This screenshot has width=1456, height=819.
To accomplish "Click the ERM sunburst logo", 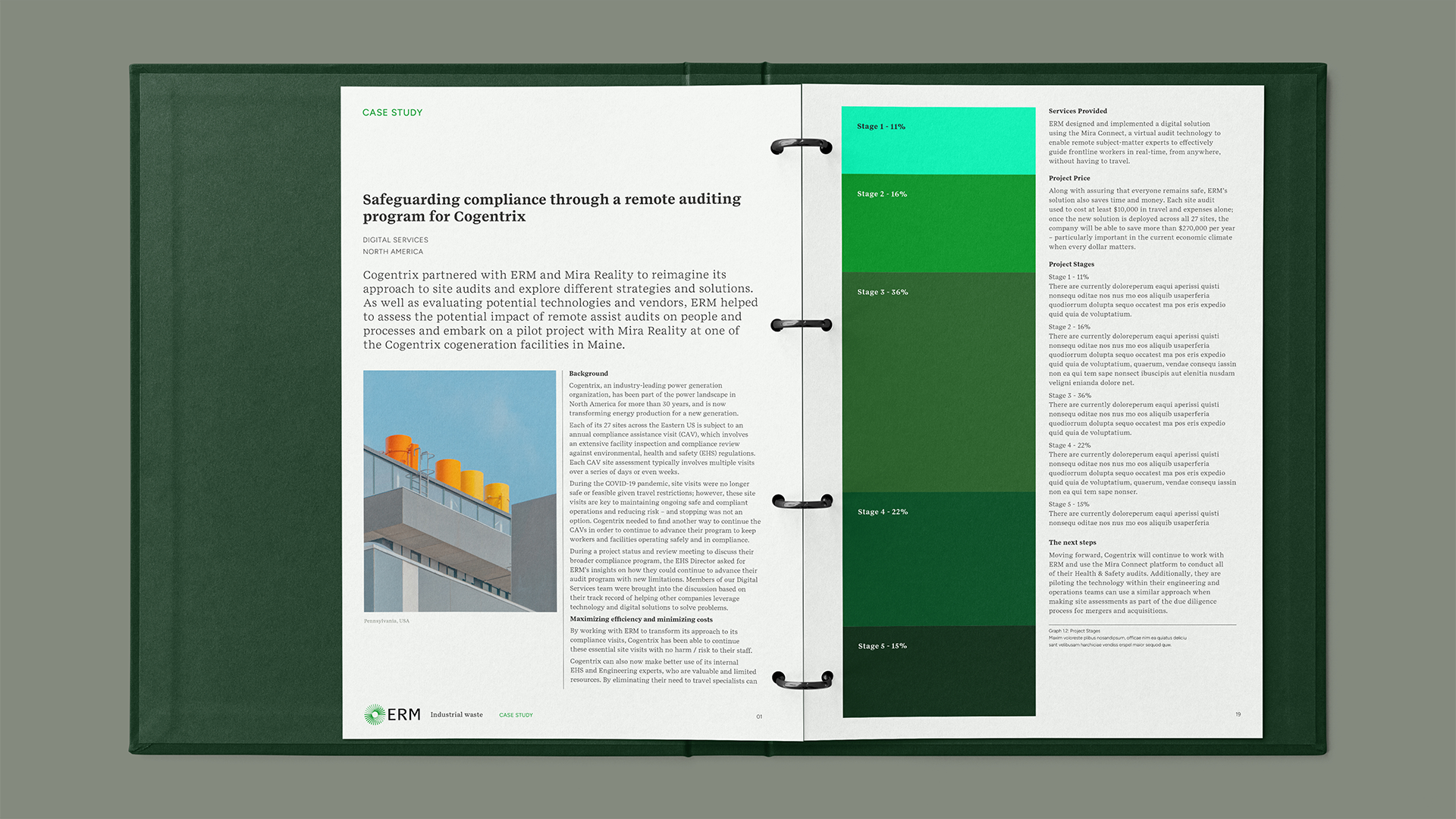I will click(x=374, y=714).
